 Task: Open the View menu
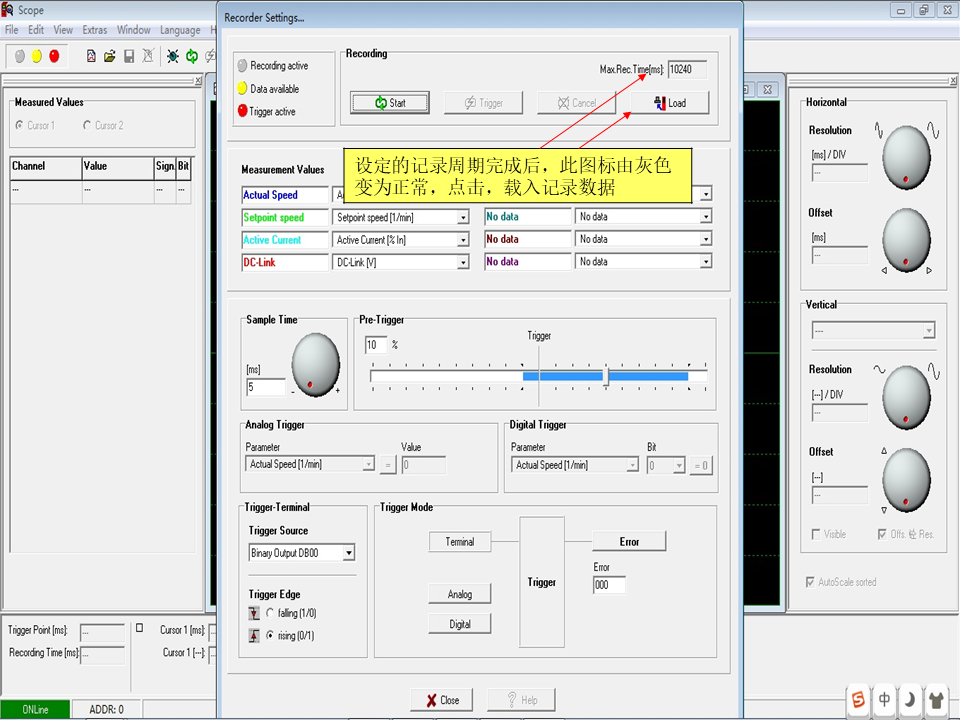(63, 30)
